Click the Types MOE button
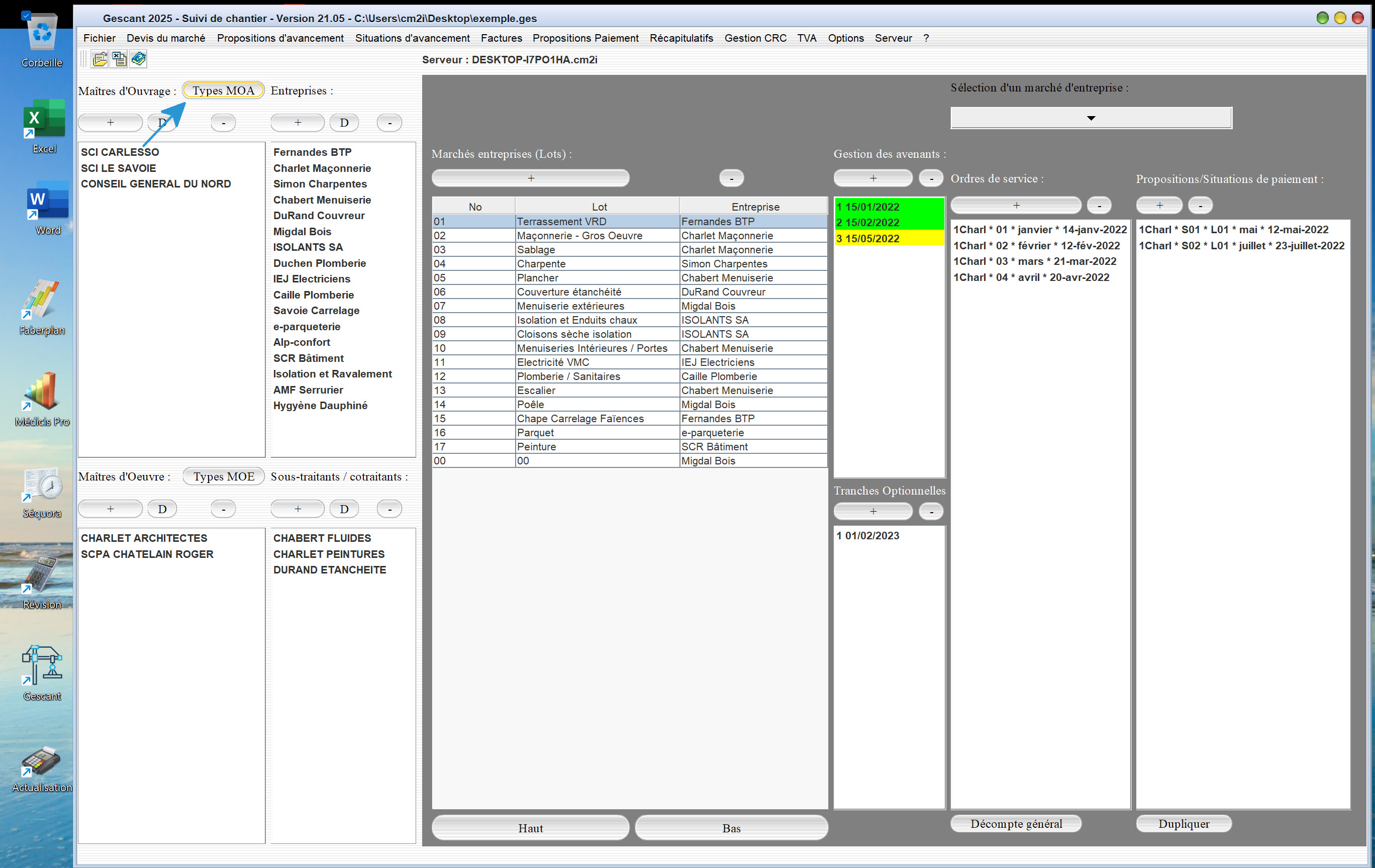 [223, 476]
